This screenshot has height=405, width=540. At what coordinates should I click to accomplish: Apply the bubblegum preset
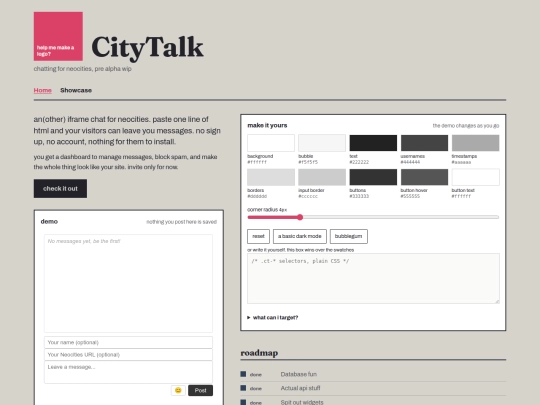point(349,236)
